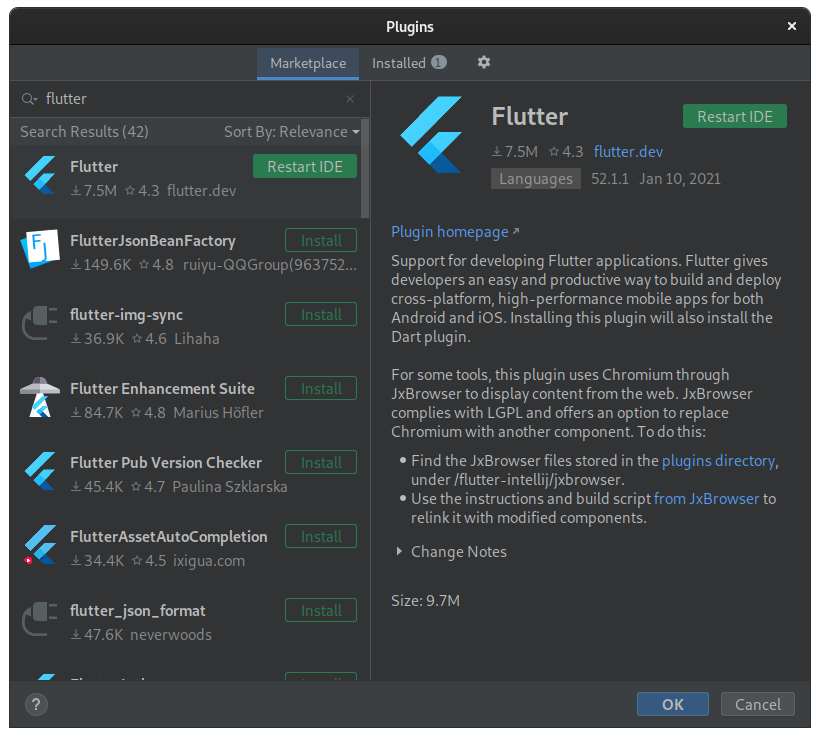Select the flutter-img-sync plugin name
This screenshot has height=737, width=820.
pos(127,315)
